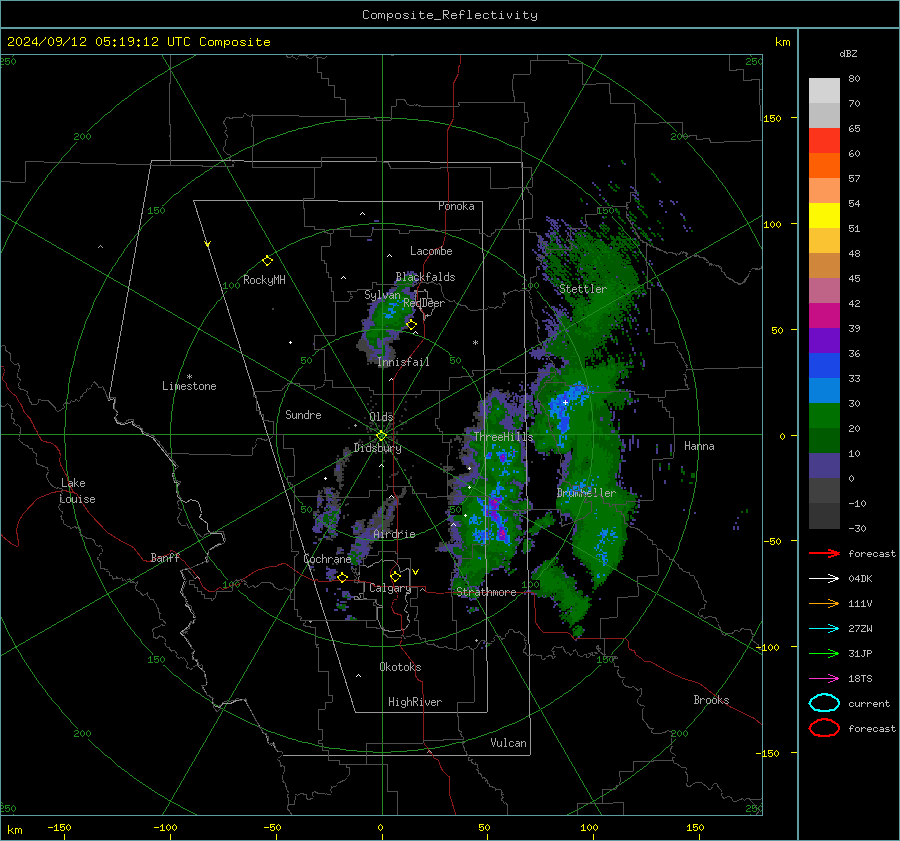Select the dark green 10–20 dBZ swatch

point(824,441)
